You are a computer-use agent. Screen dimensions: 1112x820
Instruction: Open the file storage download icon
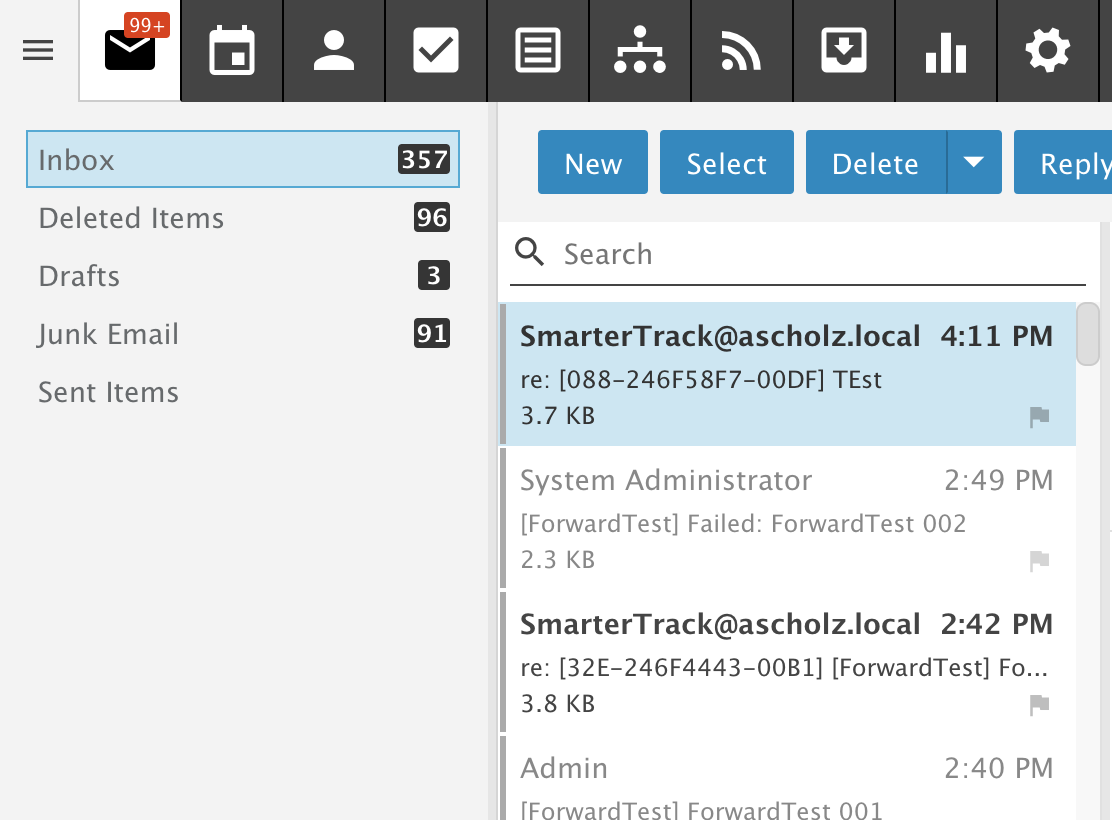coord(844,51)
